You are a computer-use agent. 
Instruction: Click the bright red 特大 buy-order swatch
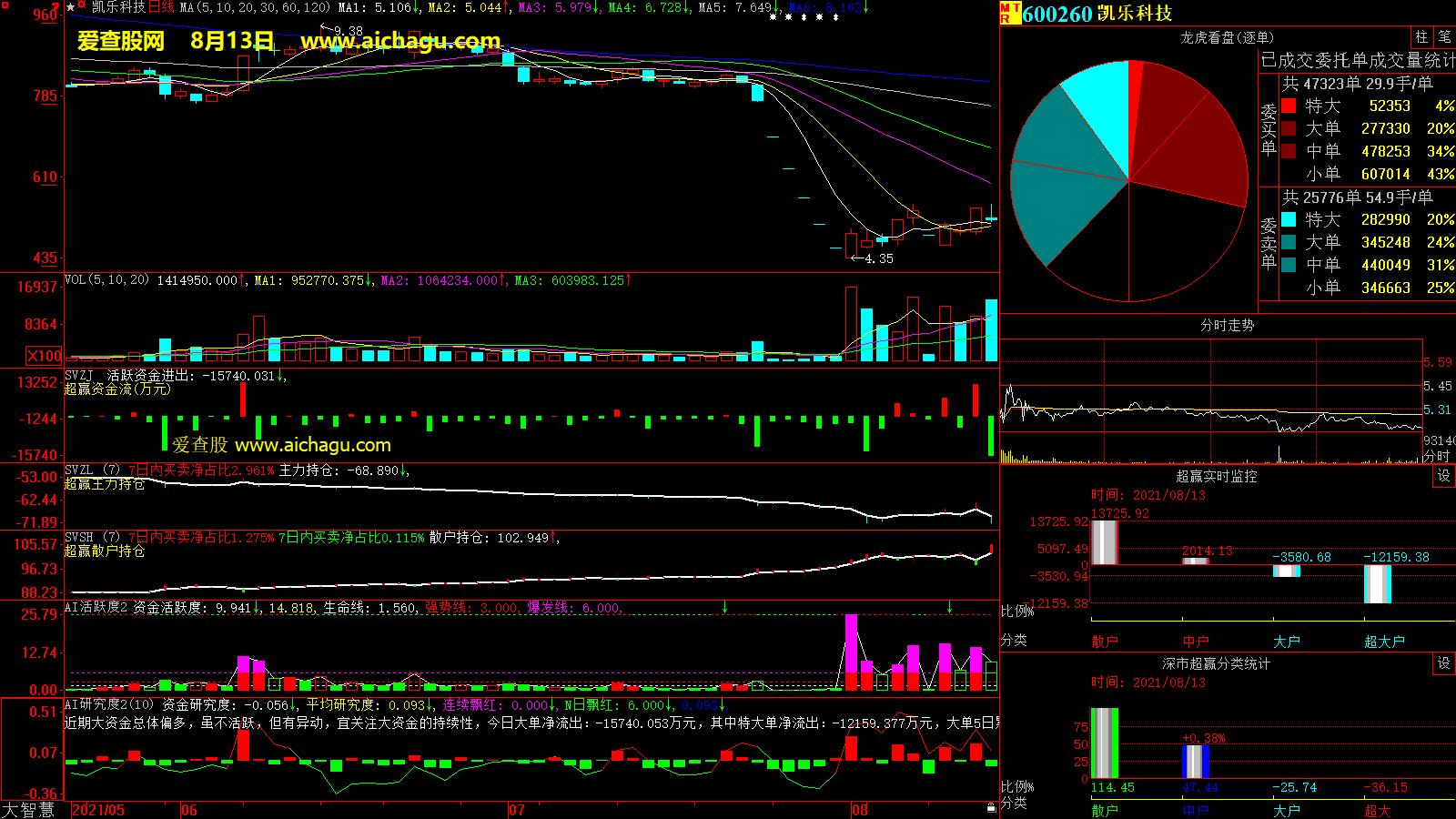[1289, 106]
